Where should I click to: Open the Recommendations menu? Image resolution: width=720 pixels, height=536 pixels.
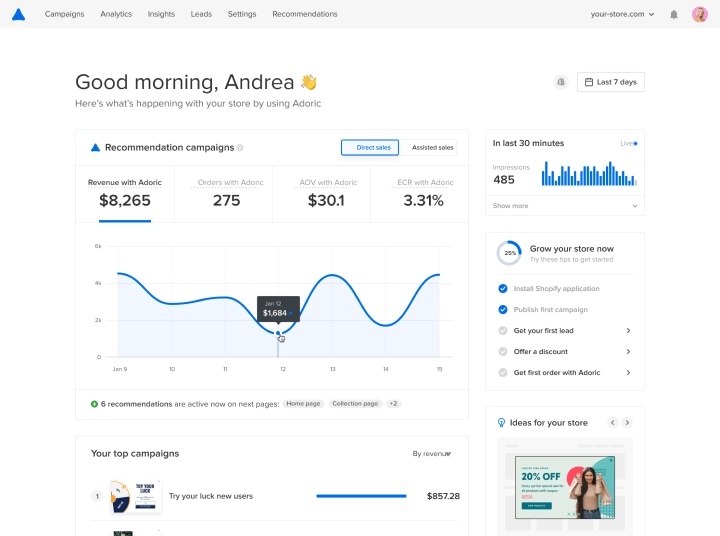tap(305, 14)
